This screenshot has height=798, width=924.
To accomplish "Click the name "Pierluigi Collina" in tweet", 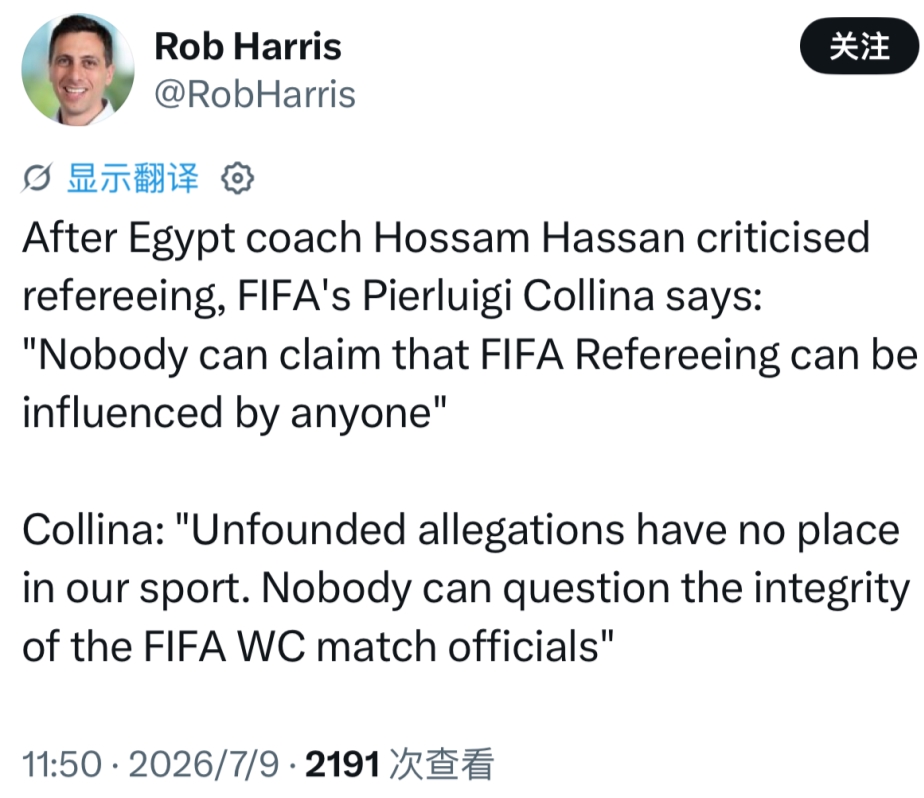I will (x=508, y=296).
